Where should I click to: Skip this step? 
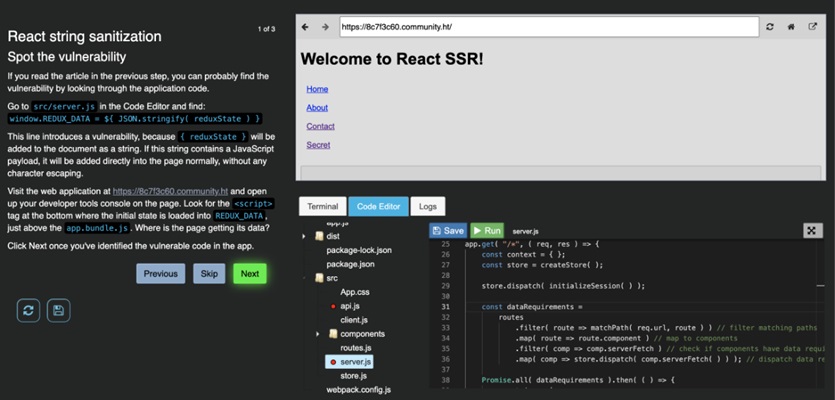point(209,274)
